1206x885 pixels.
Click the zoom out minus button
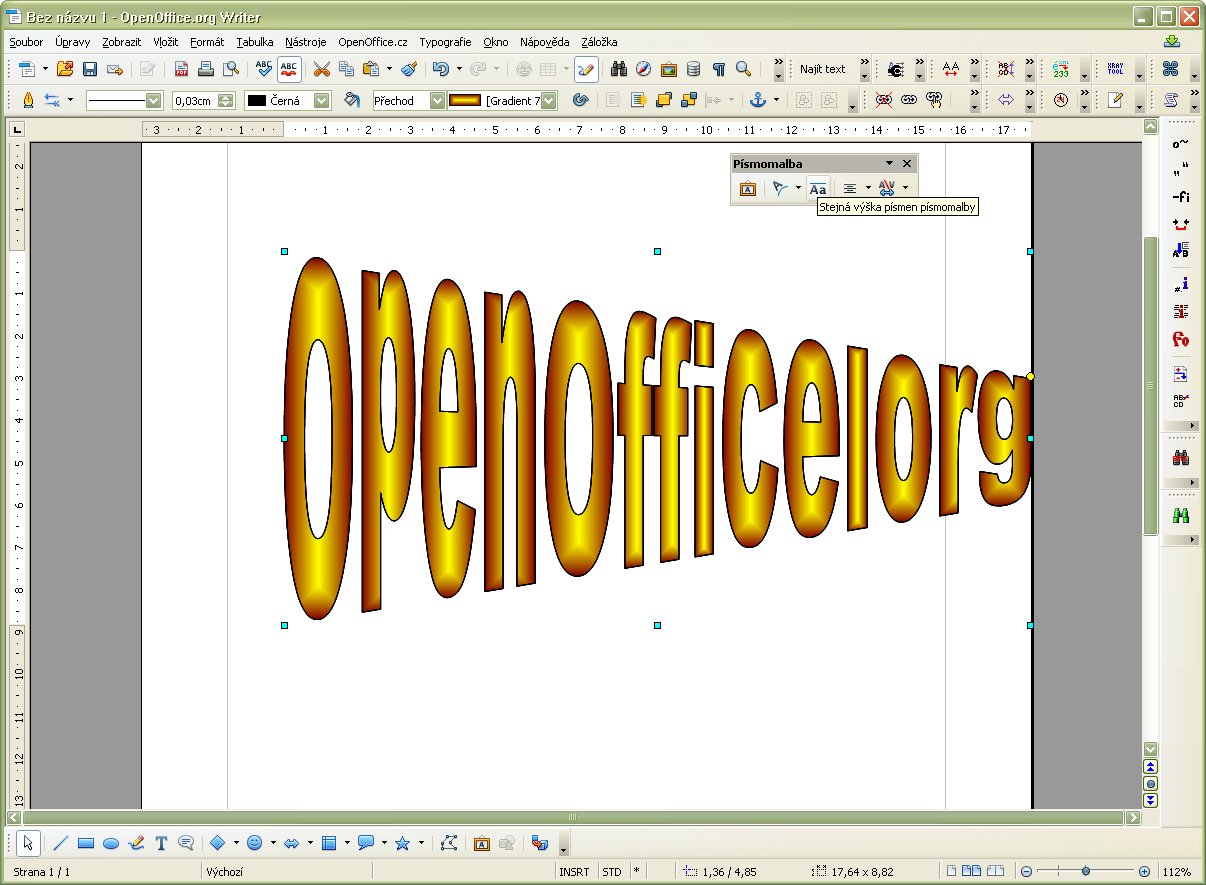click(x=1026, y=872)
